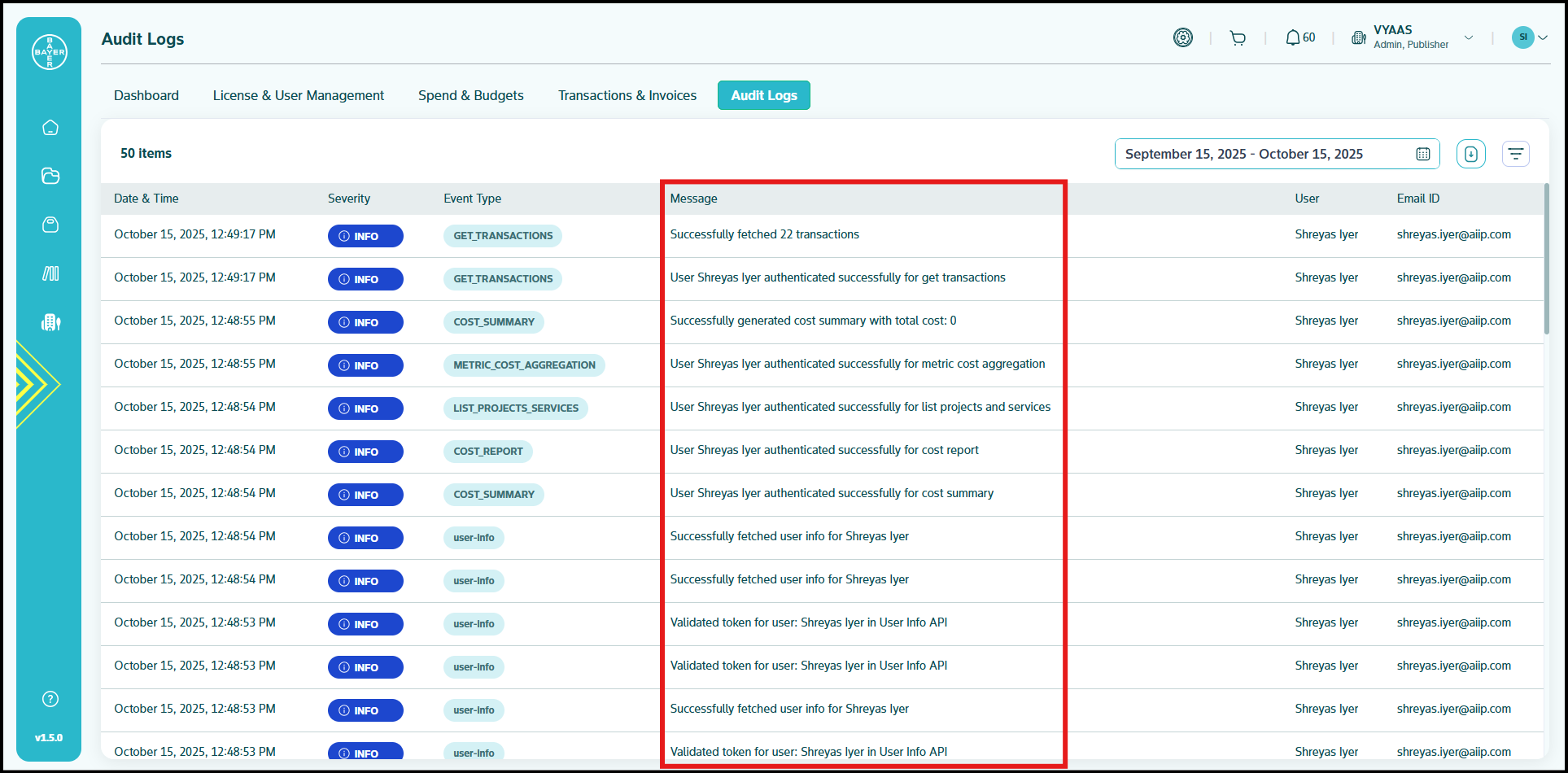Click the settings gear icon in header
Screen dimensions: 1568x773
pos(1182,37)
